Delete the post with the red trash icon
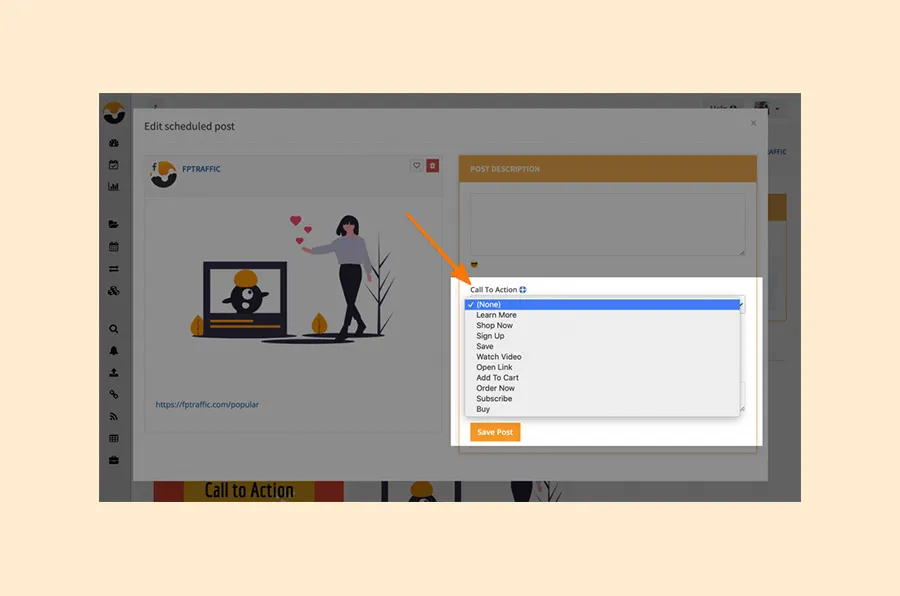Image resolution: width=900 pixels, height=596 pixels. pyautogui.click(x=430, y=167)
